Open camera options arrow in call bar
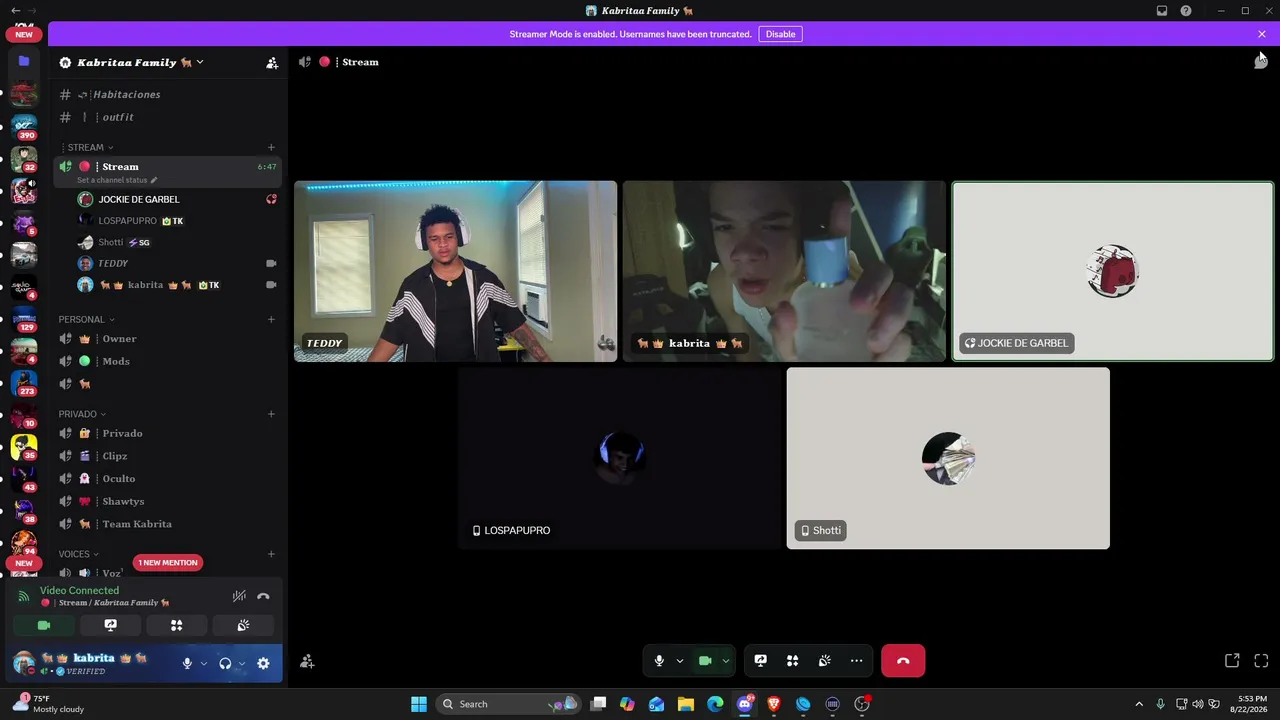Screen dimensions: 1280x720 coord(726,661)
